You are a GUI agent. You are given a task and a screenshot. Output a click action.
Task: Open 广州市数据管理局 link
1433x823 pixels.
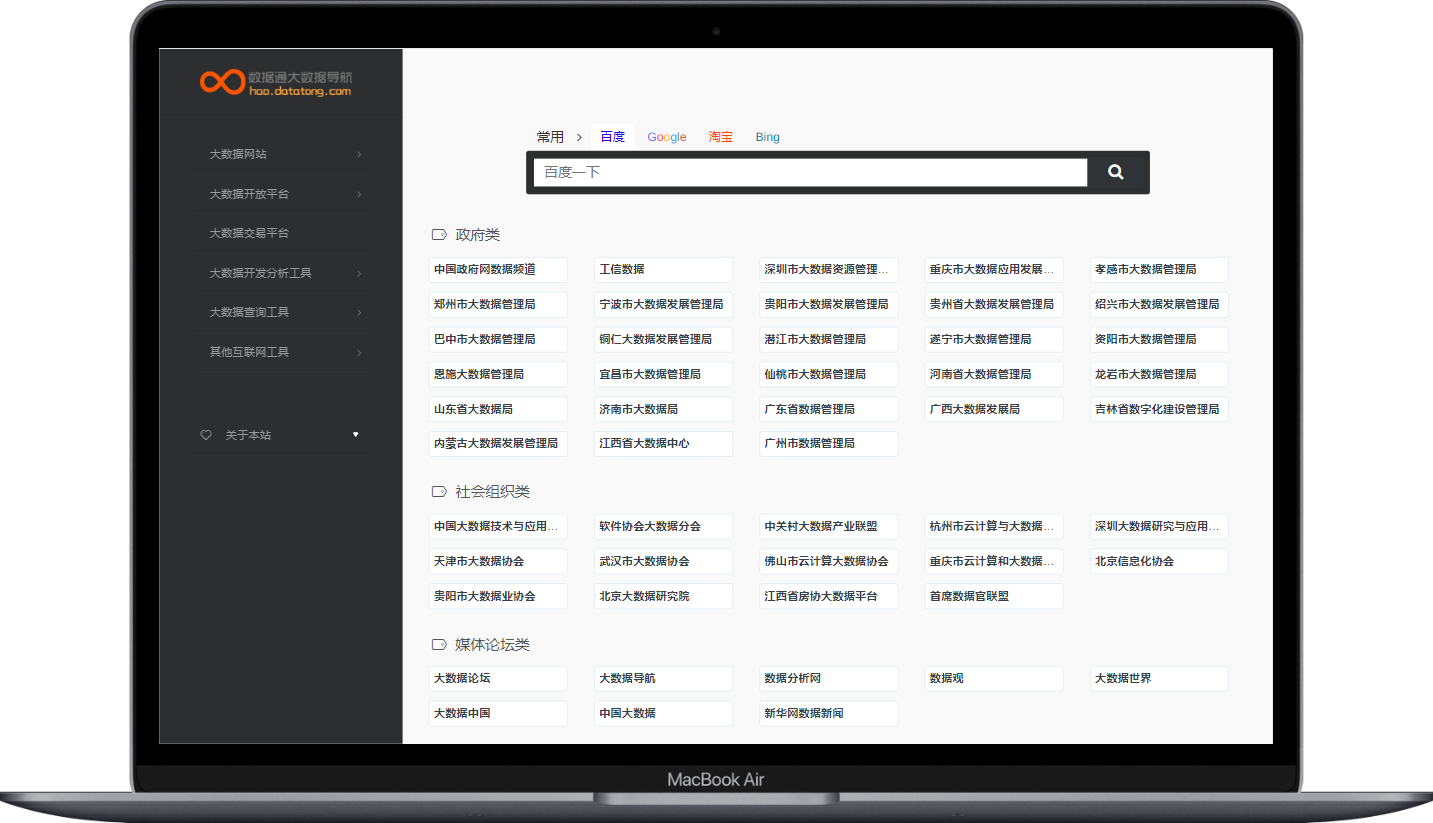828,443
